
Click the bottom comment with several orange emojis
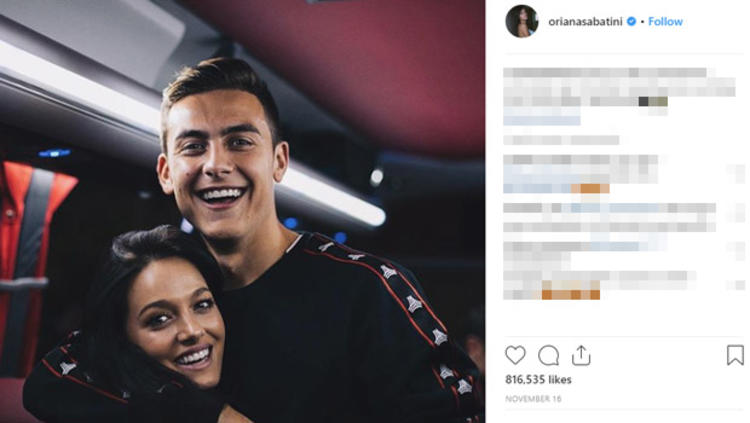point(599,285)
